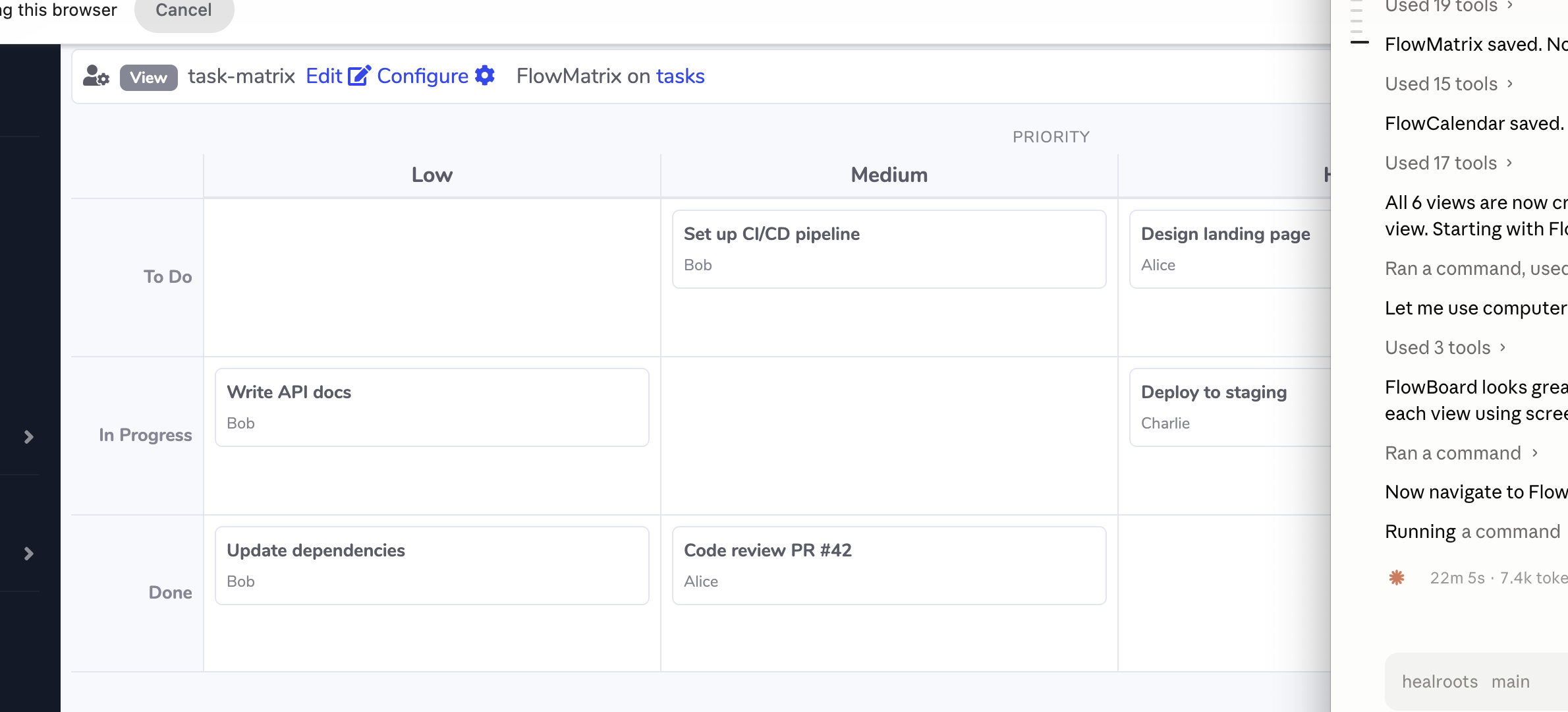Expand the lower sidebar chevron arrow
Image resolution: width=1568 pixels, height=712 pixels.
(28, 554)
